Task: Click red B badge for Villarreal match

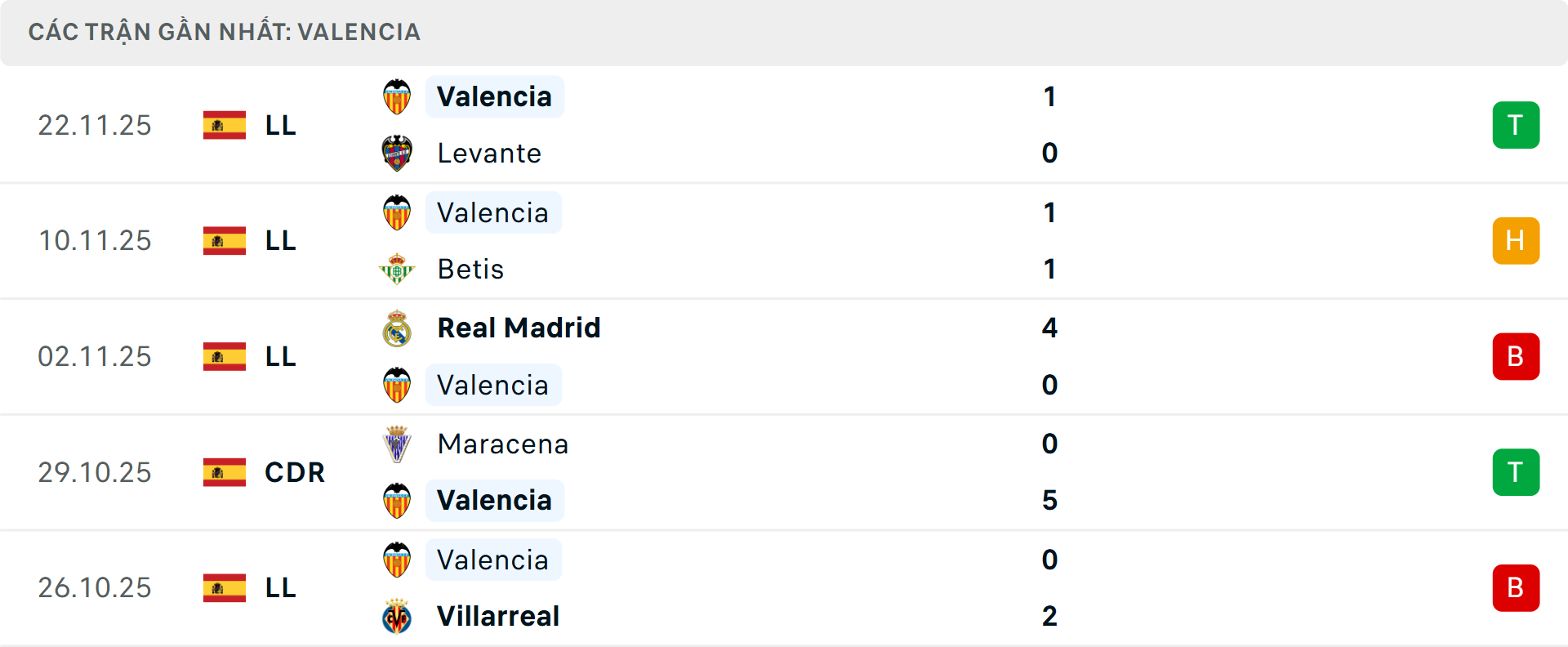Action: [1515, 588]
